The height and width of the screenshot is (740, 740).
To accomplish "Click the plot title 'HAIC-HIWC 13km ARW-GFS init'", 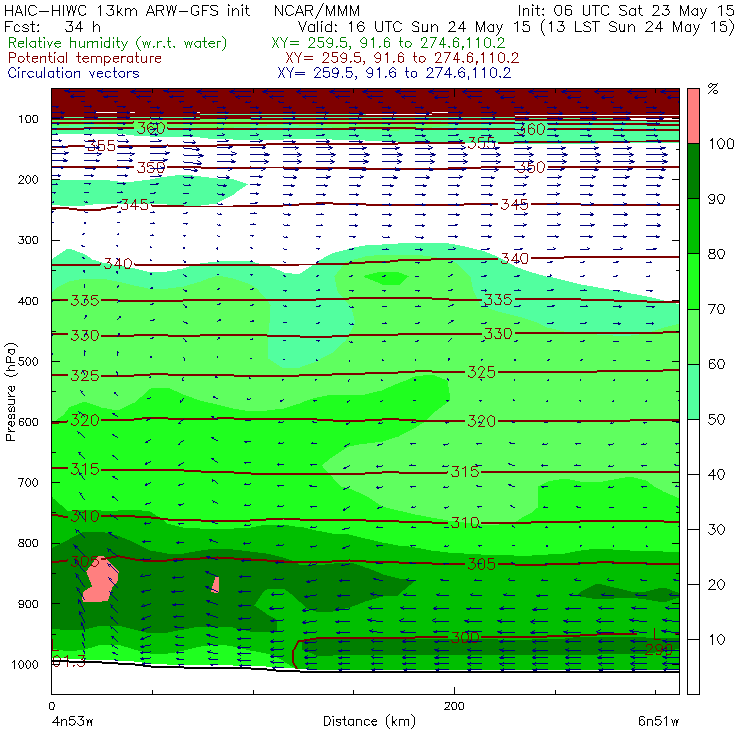I will (x=126, y=10).
